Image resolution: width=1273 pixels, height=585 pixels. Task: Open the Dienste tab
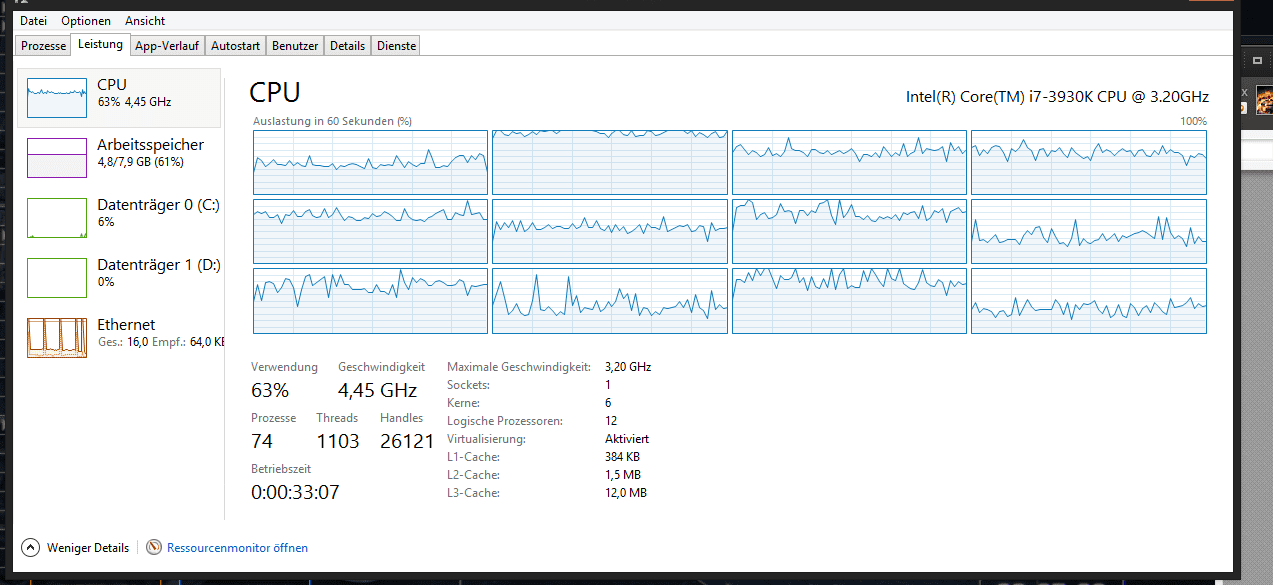[x=396, y=46]
